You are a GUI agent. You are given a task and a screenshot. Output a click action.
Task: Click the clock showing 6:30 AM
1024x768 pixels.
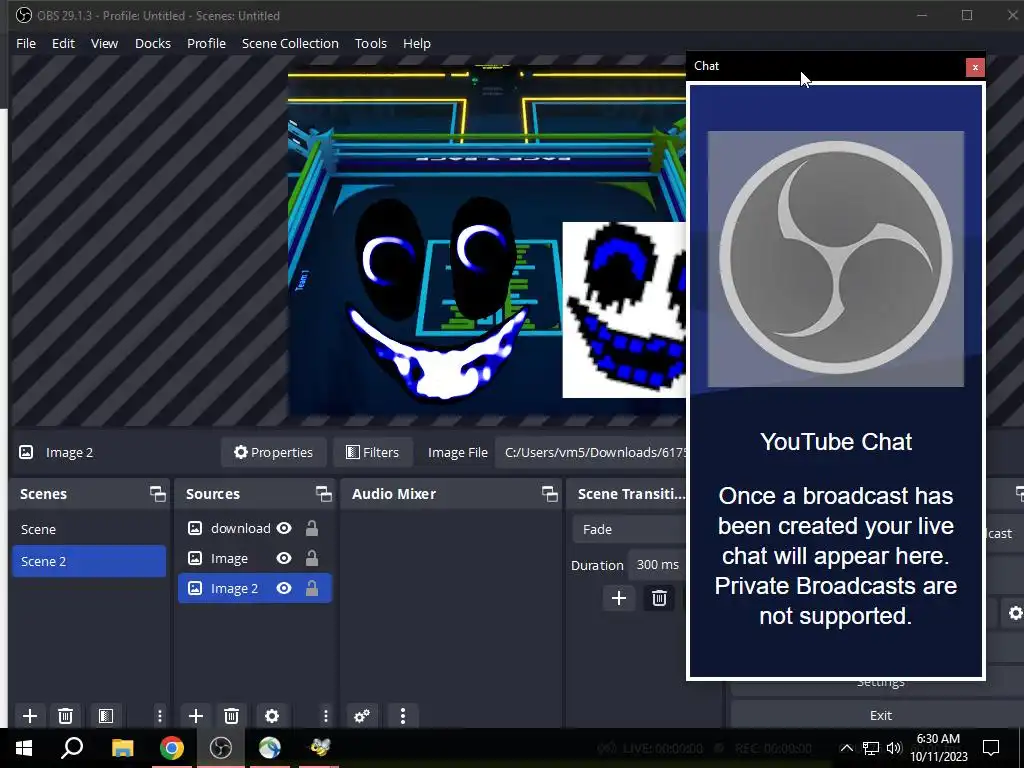pyautogui.click(x=938, y=748)
